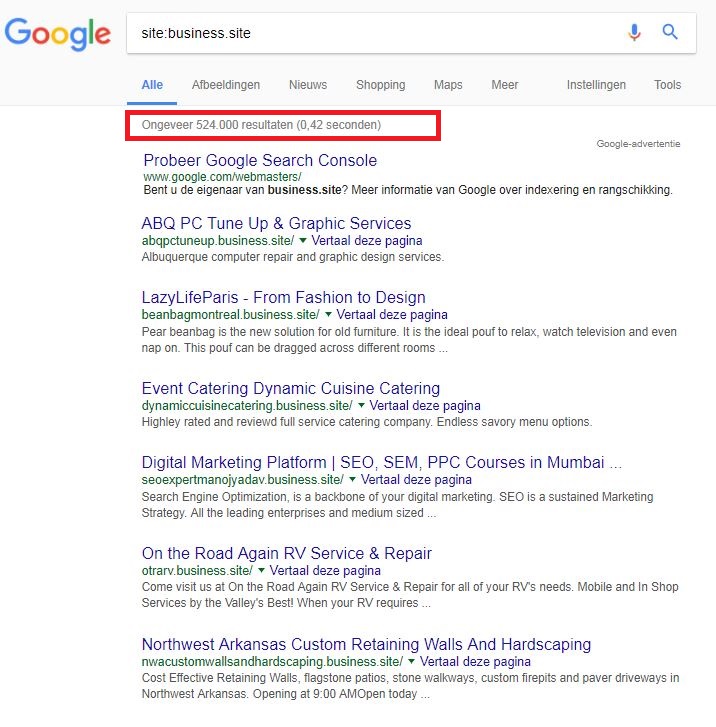Open Event Catering Dynamic Cuisine Catering result
The height and width of the screenshot is (727, 716).
(x=291, y=388)
